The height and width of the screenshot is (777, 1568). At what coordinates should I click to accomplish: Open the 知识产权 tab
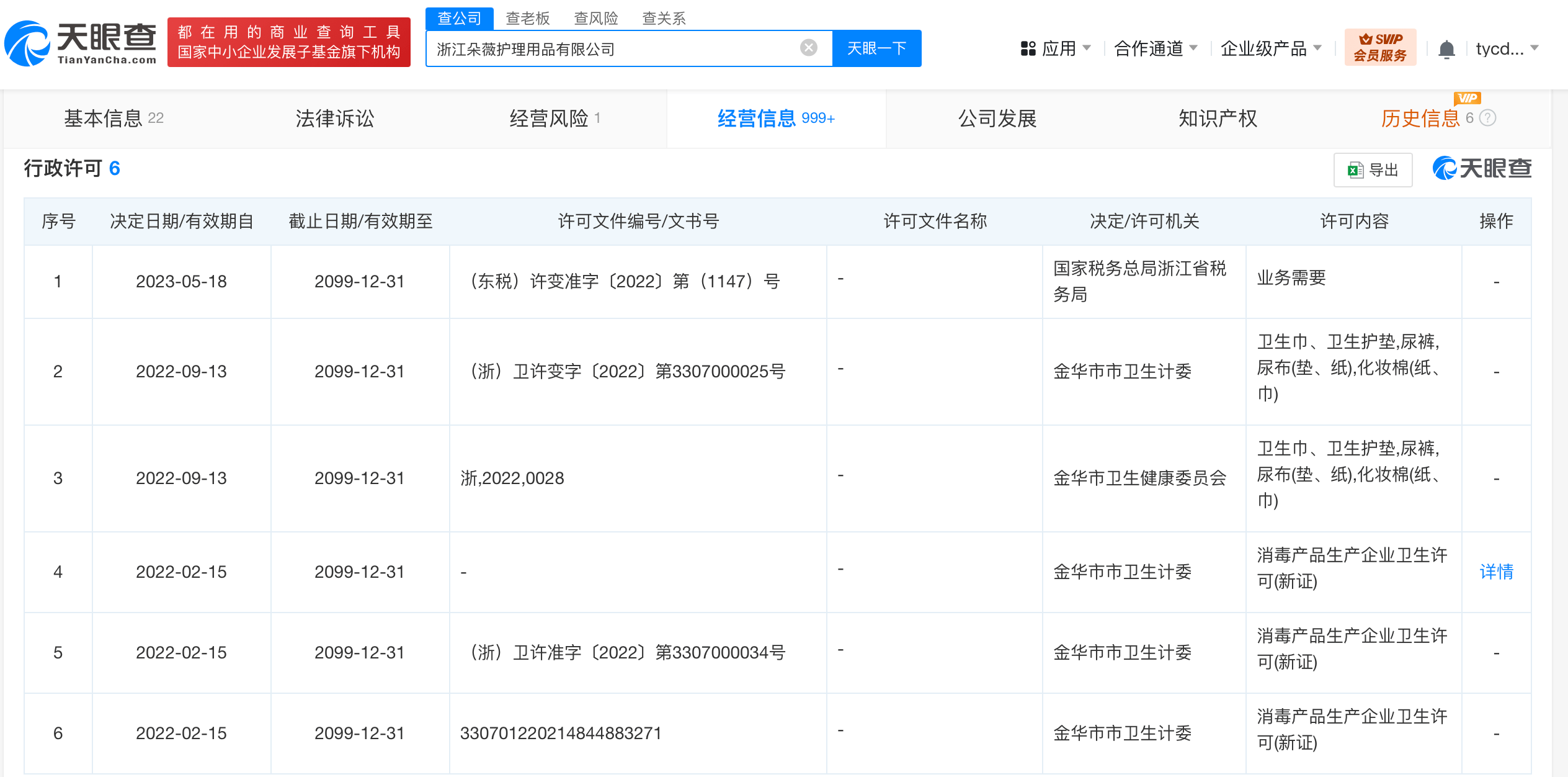coord(1217,118)
